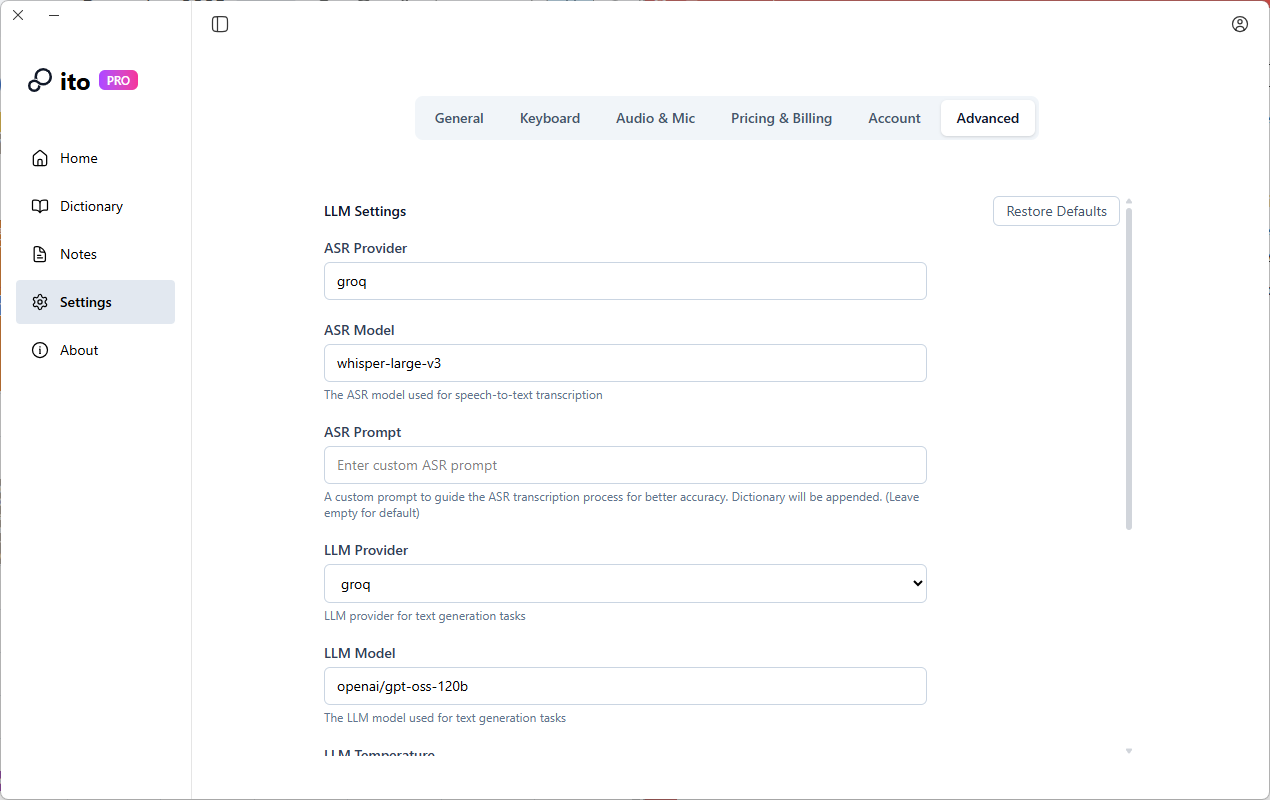Image resolution: width=1270 pixels, height=800 pixels.
Task: Open the Pricing & Billing tab
Action: [781, 118]
